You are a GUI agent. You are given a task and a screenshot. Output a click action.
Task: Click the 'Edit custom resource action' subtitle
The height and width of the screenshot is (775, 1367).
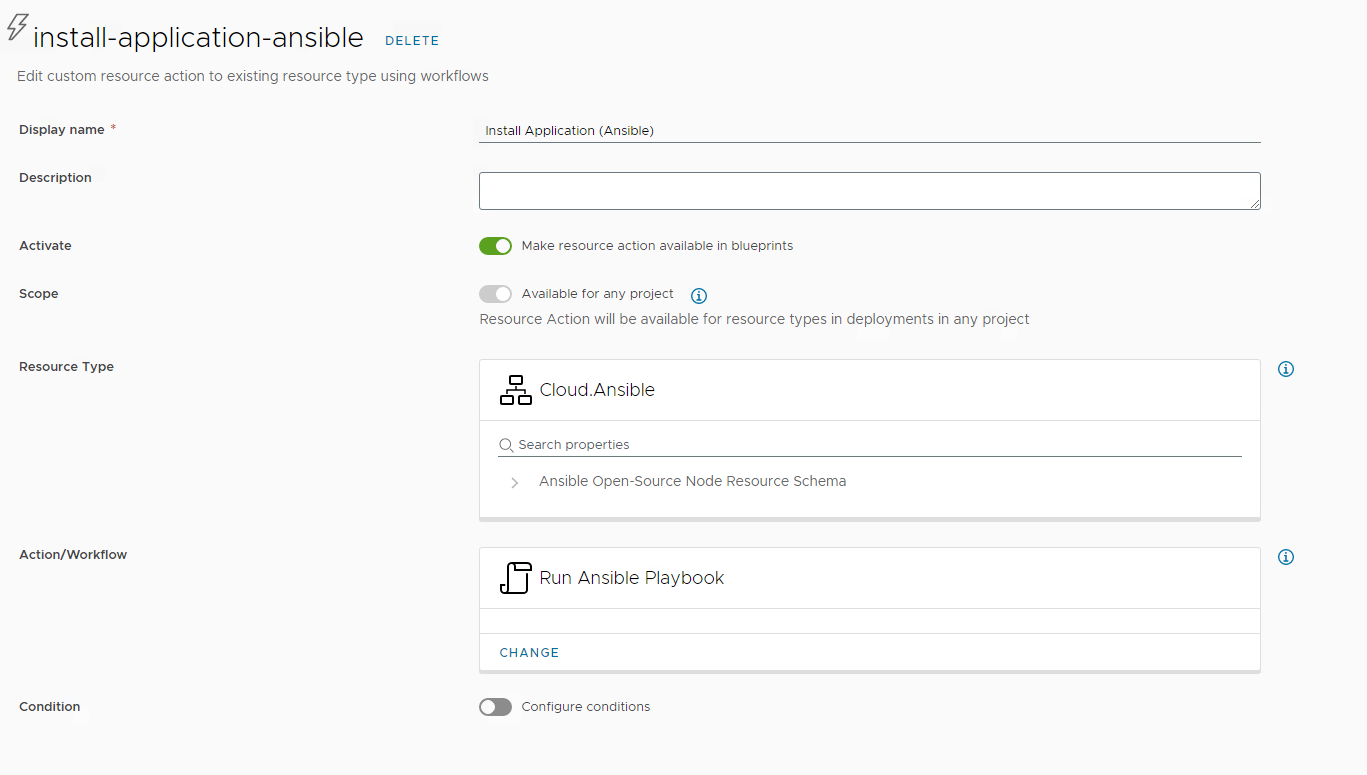coord(253,76)
